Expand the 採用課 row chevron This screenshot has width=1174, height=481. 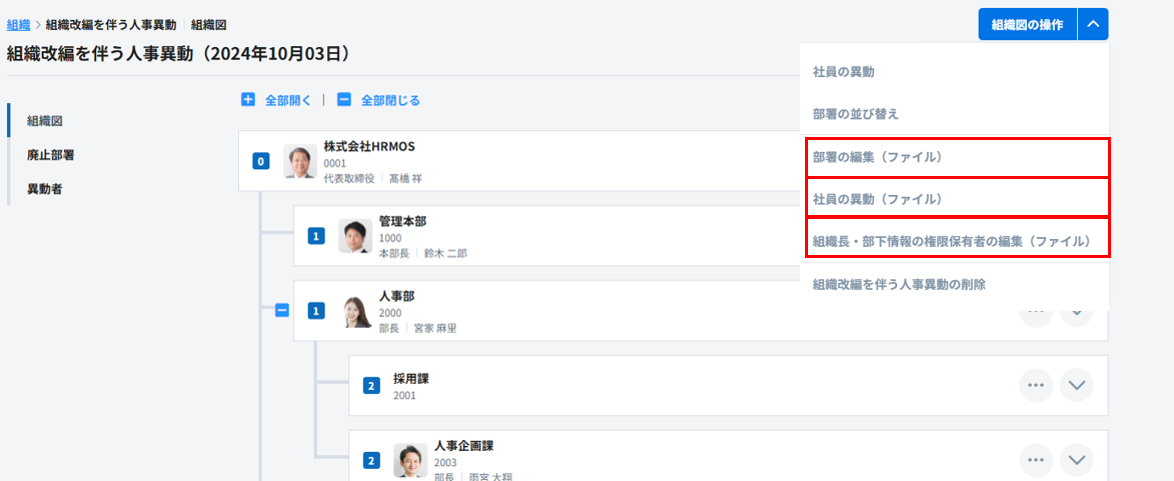1076,385
